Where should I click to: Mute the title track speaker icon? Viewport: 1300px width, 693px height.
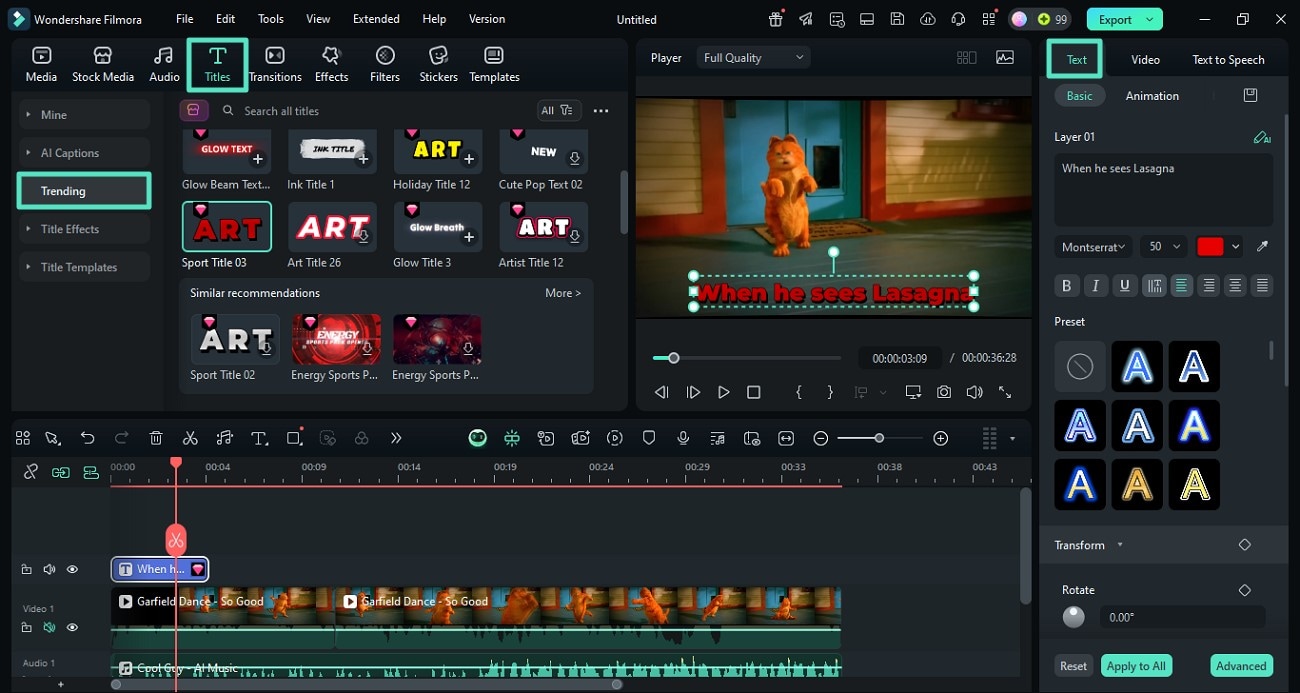[49, 569]
